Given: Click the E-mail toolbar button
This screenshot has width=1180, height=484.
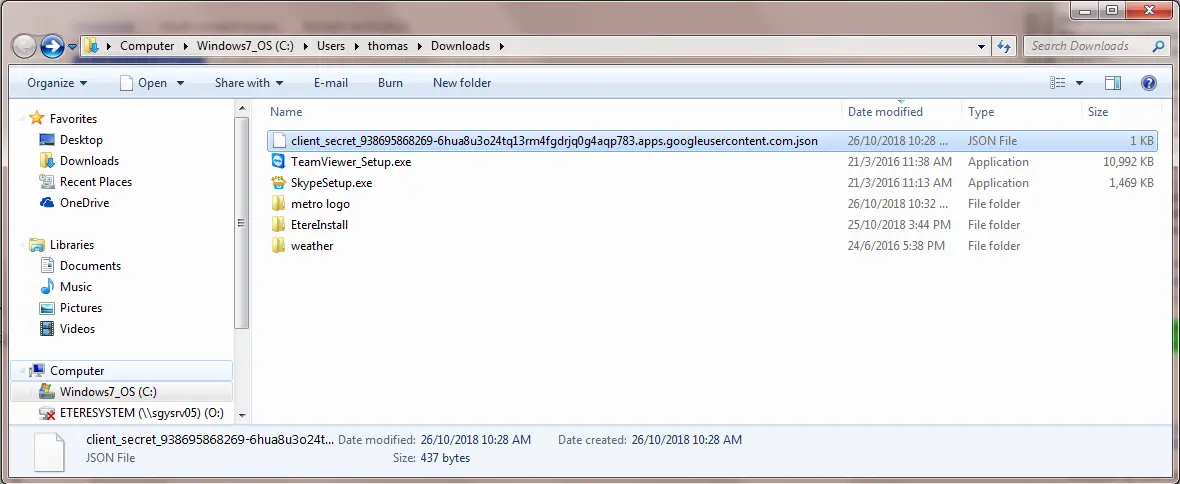Looking at the screenshot, I should (330, 83).
